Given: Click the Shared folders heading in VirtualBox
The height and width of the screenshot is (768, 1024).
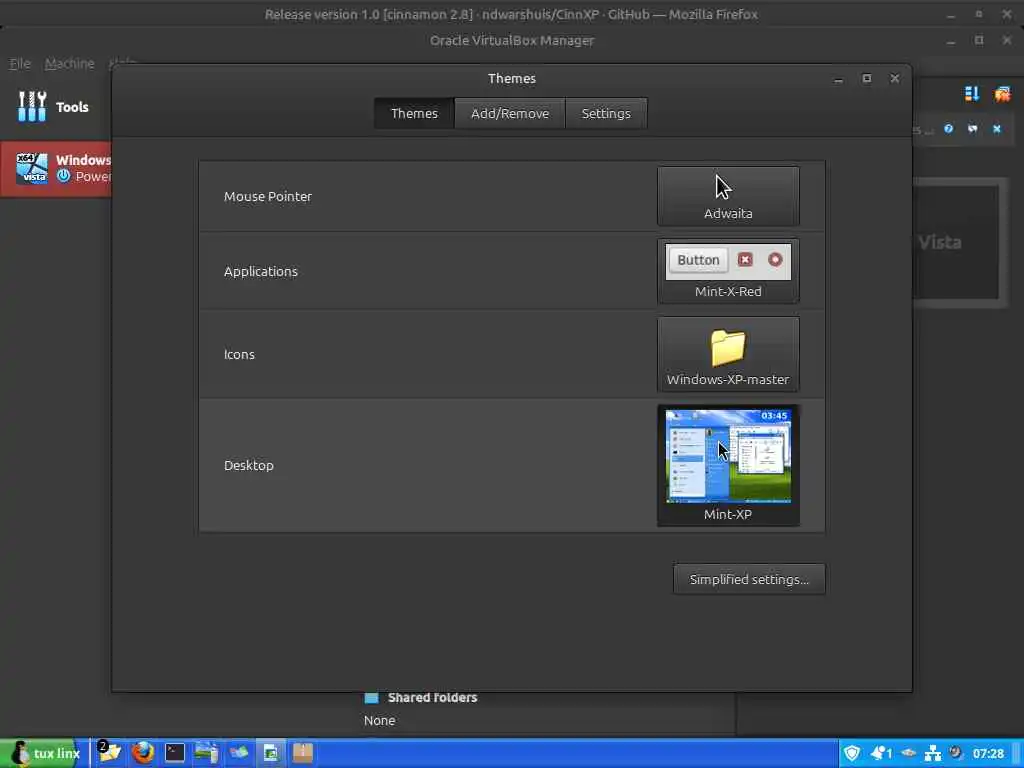Looking at the screenshot, I should coord(432,697).
